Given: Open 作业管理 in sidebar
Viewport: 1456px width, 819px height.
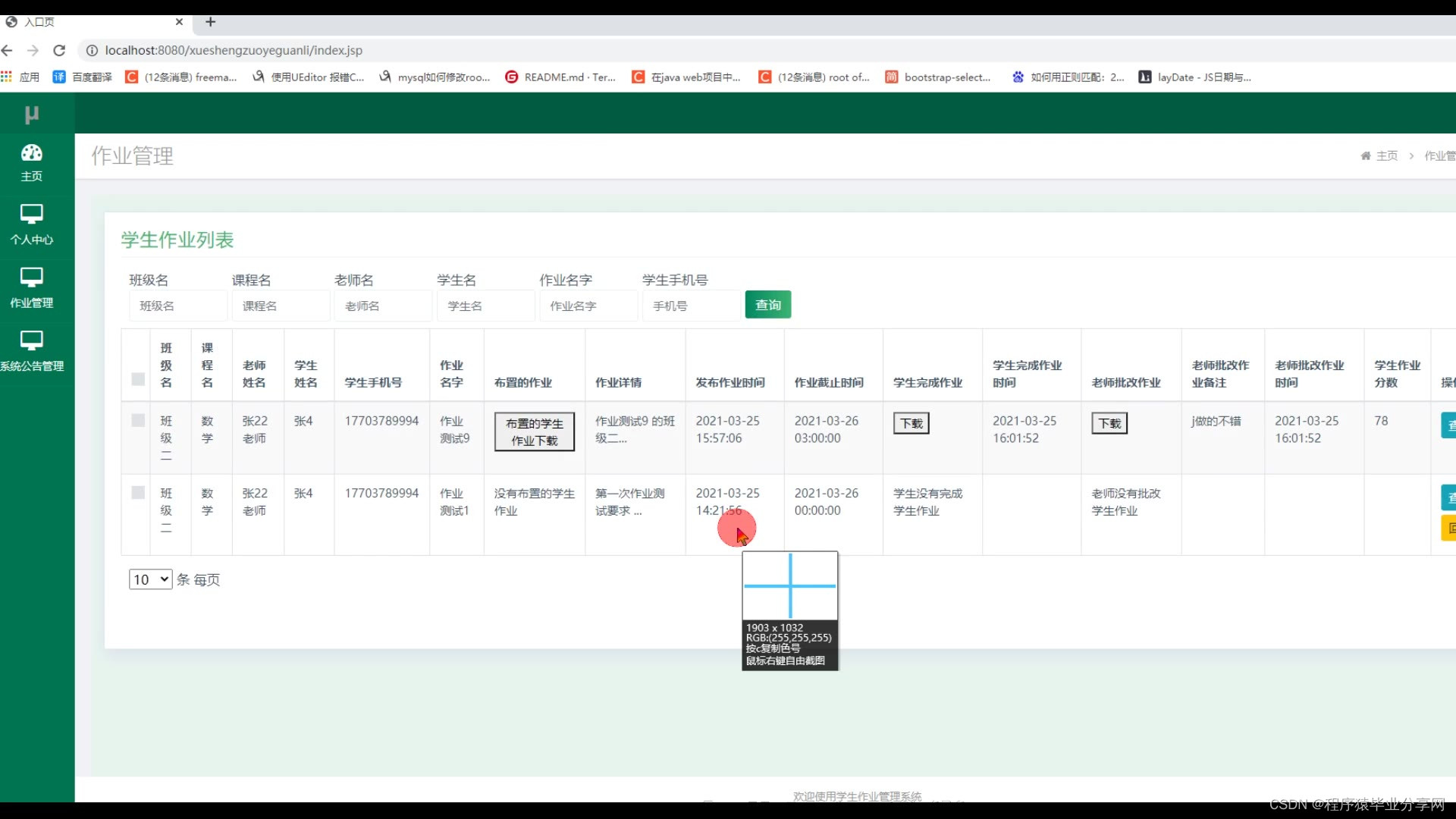Looking at the screenshot, I should coord(32,289).
